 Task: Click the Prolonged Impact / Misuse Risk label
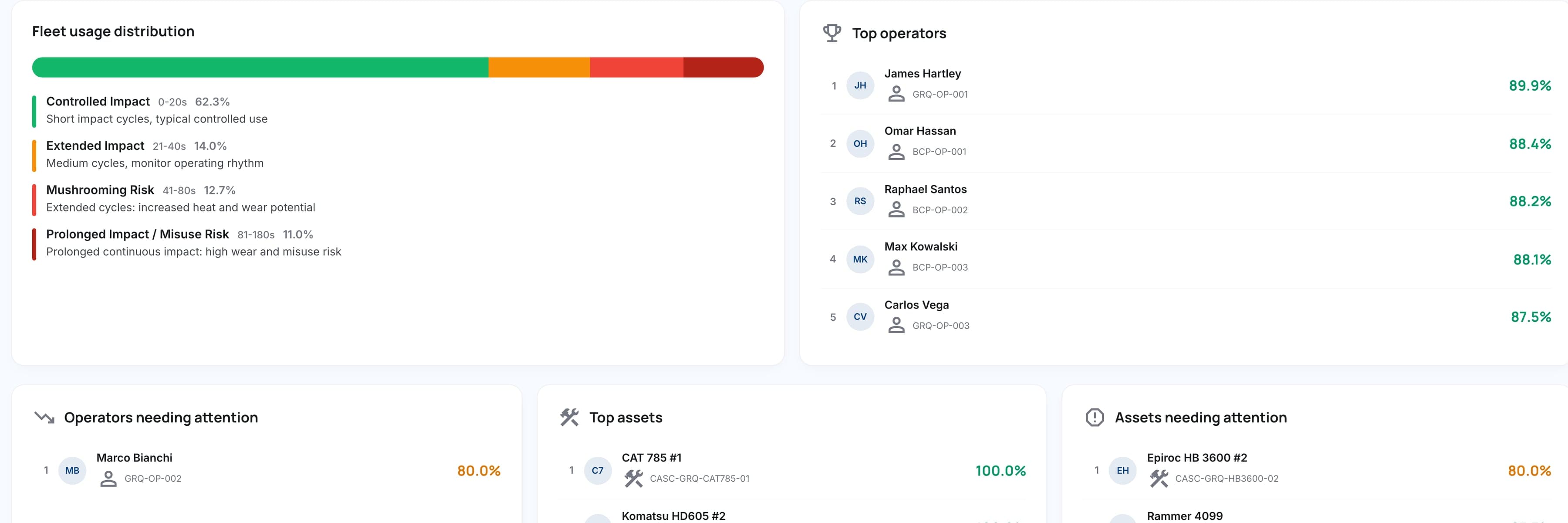[138, 234]
